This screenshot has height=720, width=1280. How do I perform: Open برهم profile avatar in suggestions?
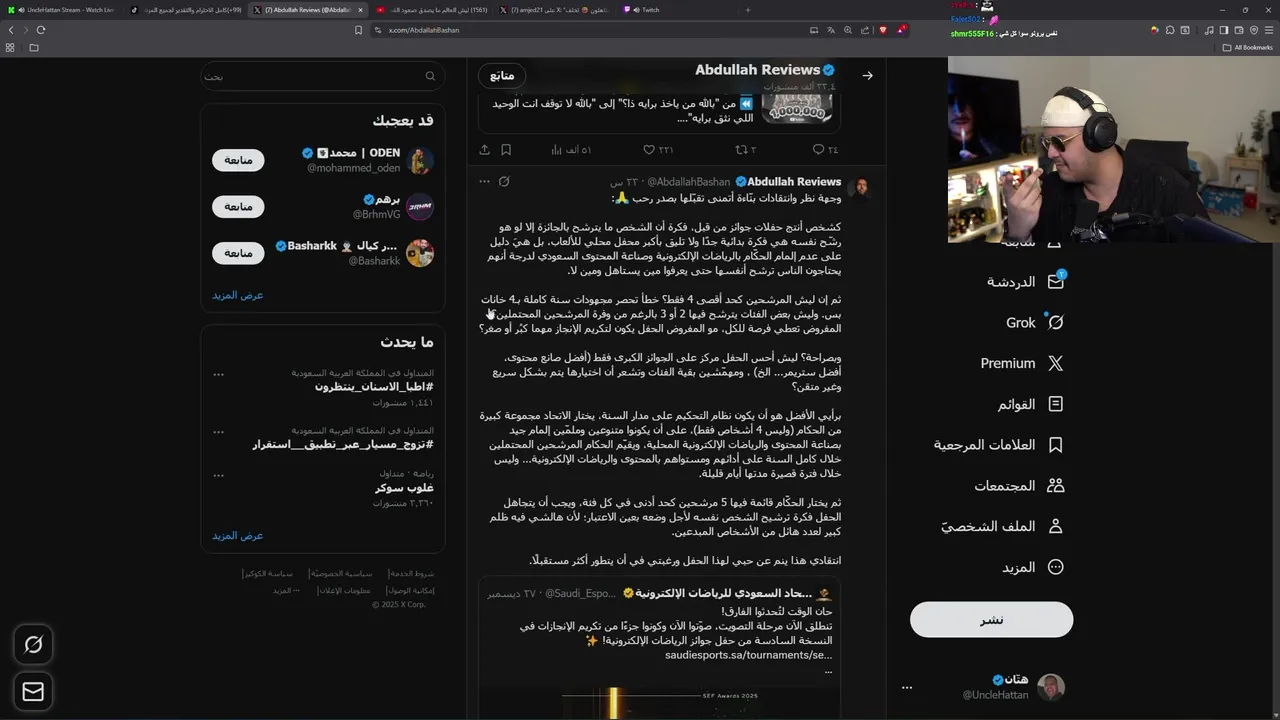coord(420,206)
